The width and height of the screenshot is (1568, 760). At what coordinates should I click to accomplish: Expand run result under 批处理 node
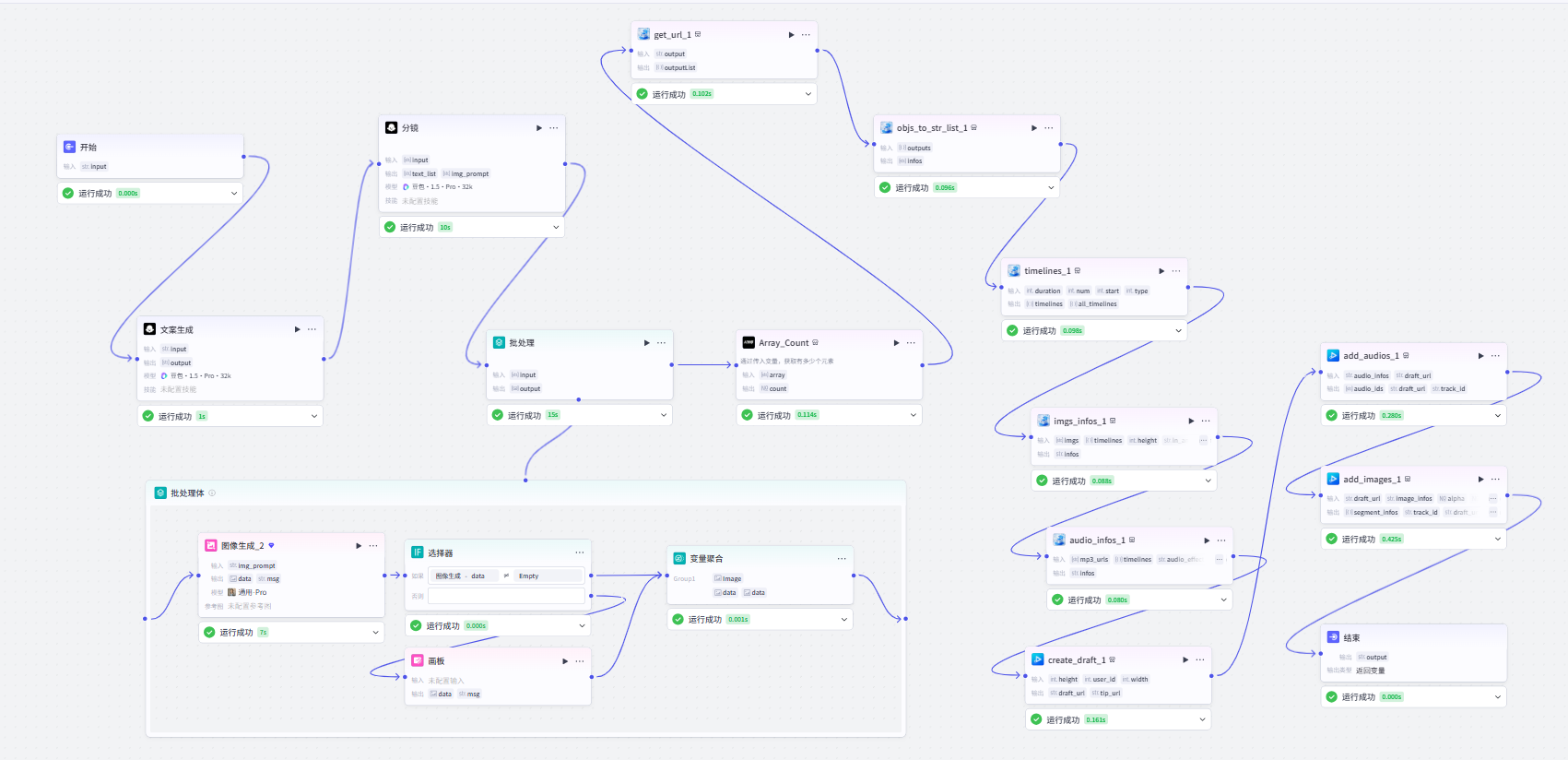(x=664, y=415)
